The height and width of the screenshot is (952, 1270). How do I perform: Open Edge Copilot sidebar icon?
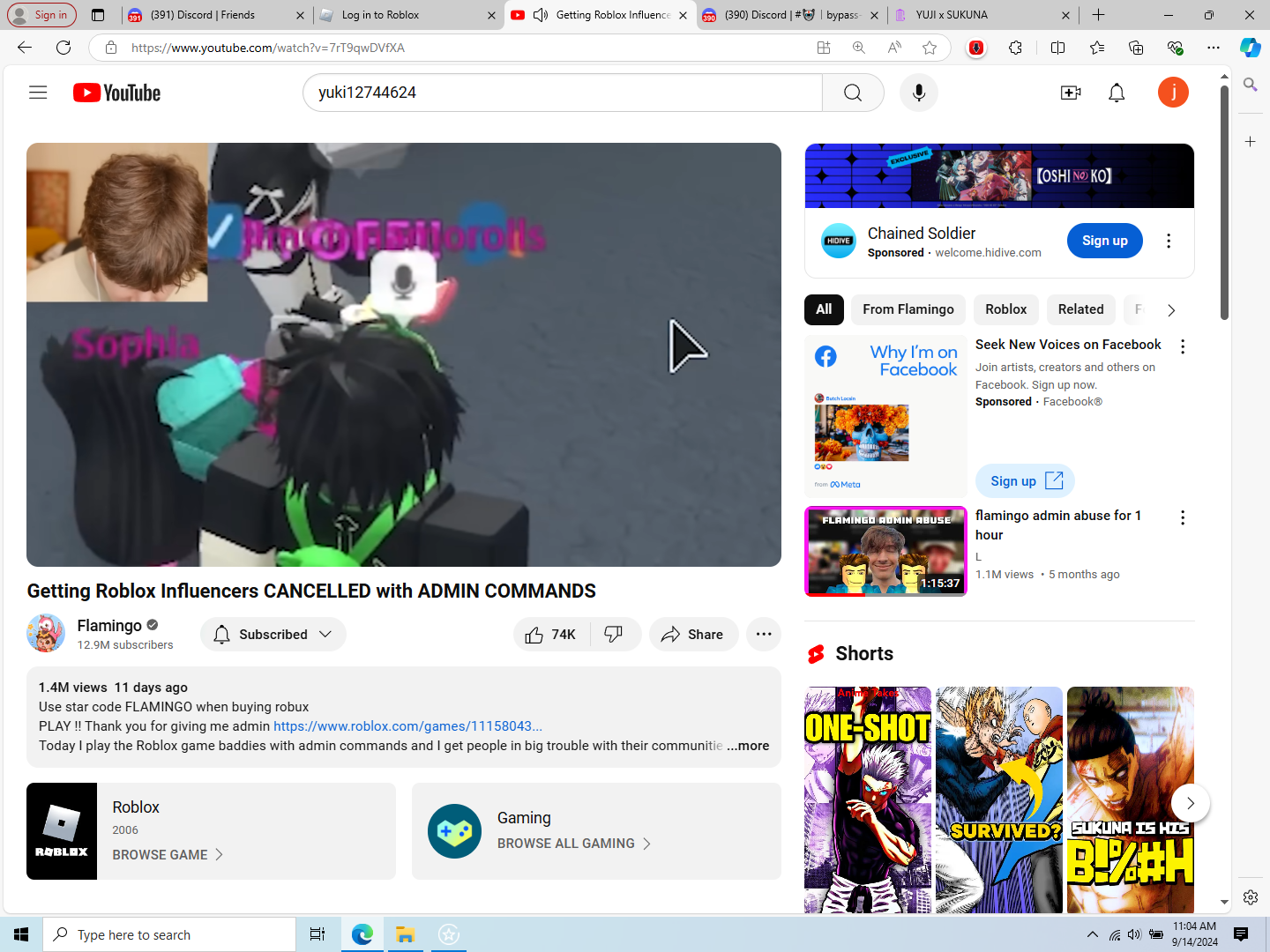coord(1250,48)
